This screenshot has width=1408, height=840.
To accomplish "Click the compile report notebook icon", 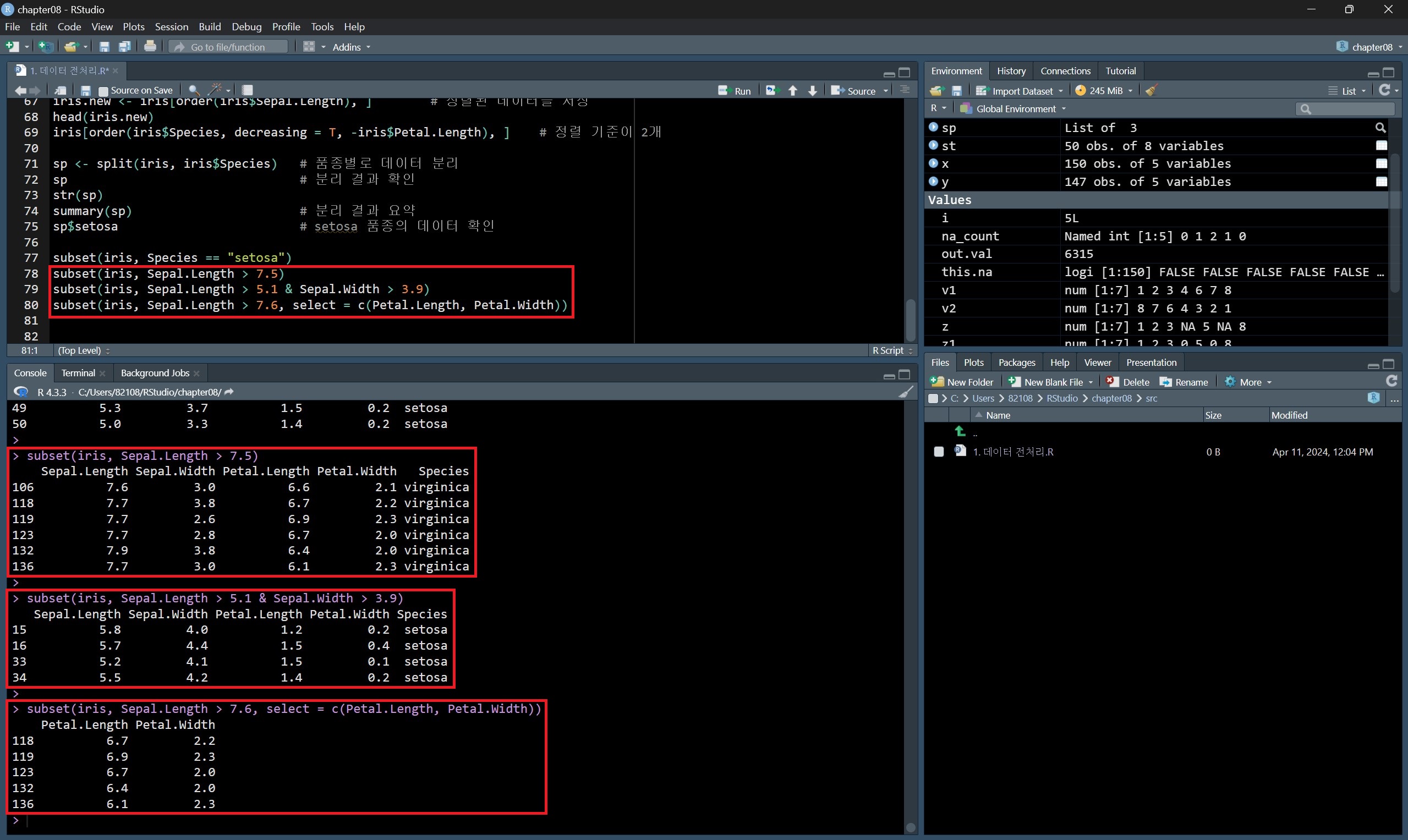I will [x=247, y=90].
